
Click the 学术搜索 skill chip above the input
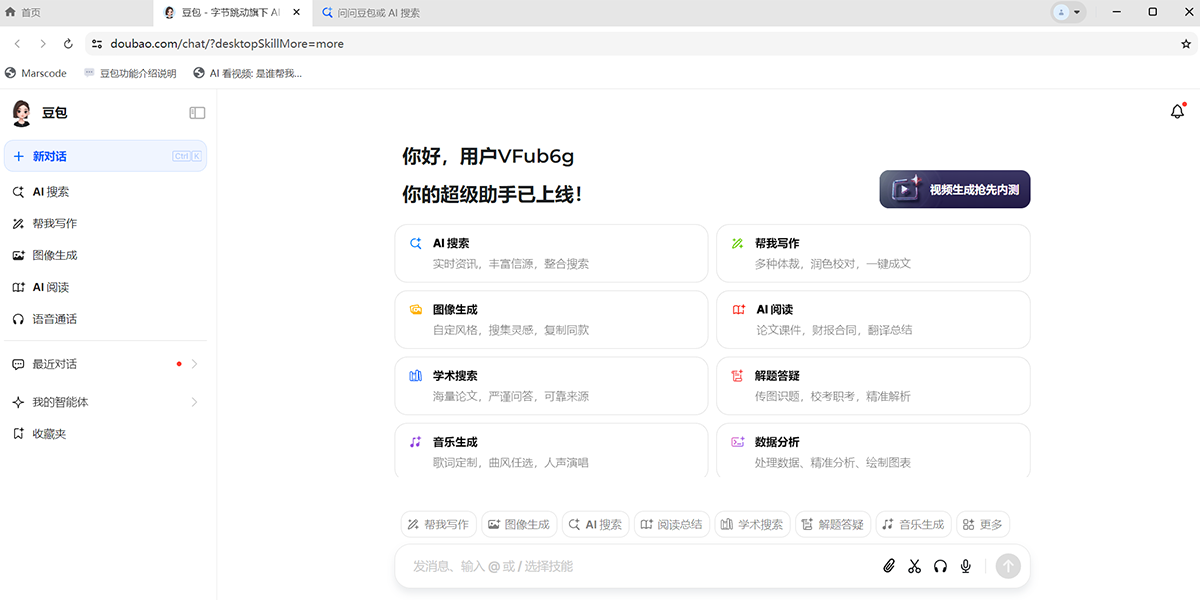[x=752, y=524]
